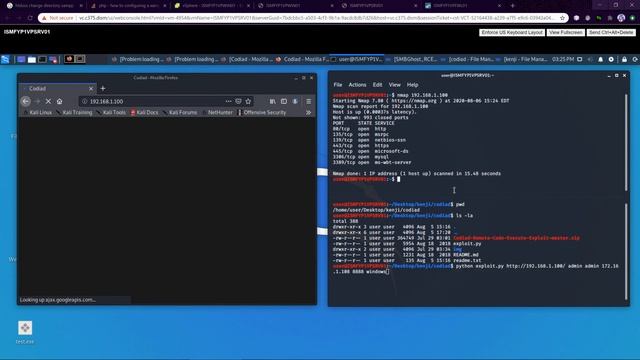Image resolution: width=640 pixels, height=360 pixels.
Task: Go to Firefox home page icon
Action: 60,101
